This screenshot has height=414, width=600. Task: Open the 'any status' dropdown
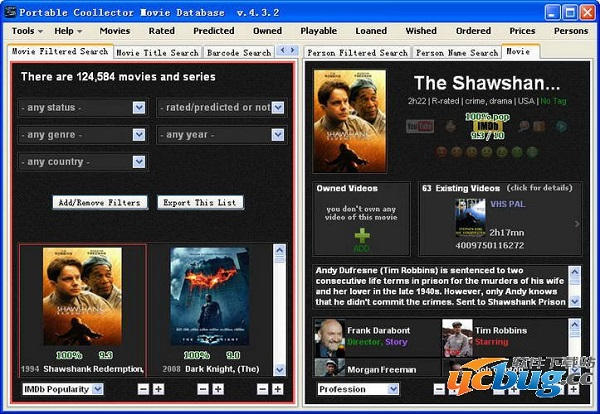(139, 107)
